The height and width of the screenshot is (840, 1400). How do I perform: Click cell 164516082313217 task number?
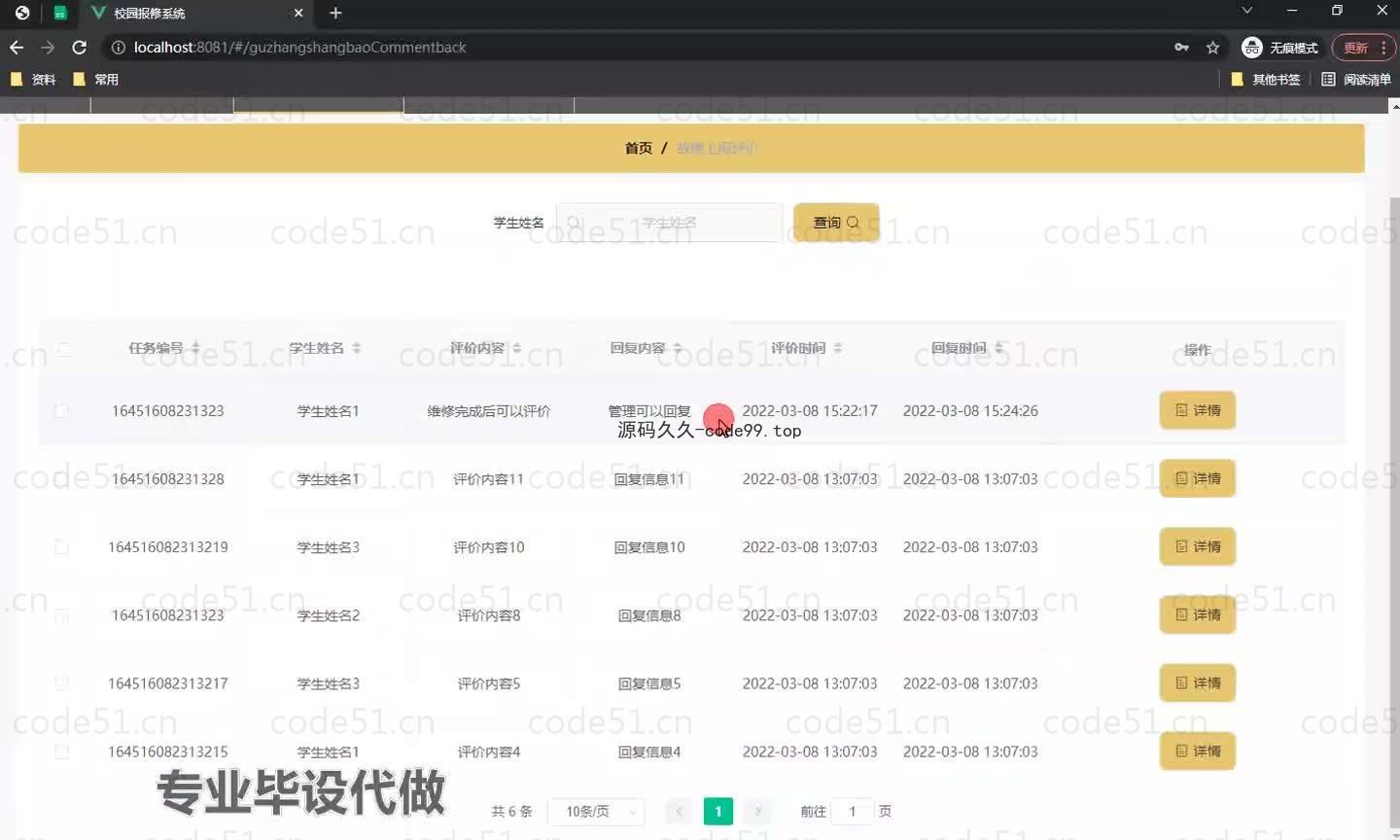168,683
